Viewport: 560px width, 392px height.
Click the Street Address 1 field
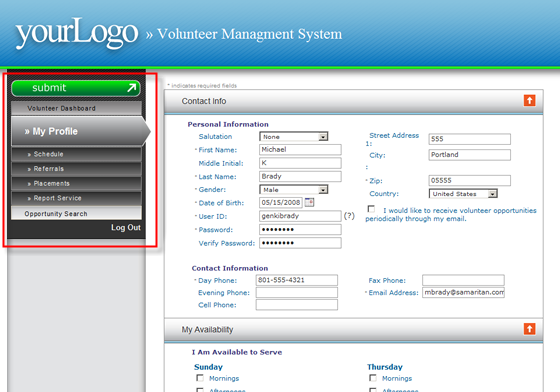coord(469,139)
